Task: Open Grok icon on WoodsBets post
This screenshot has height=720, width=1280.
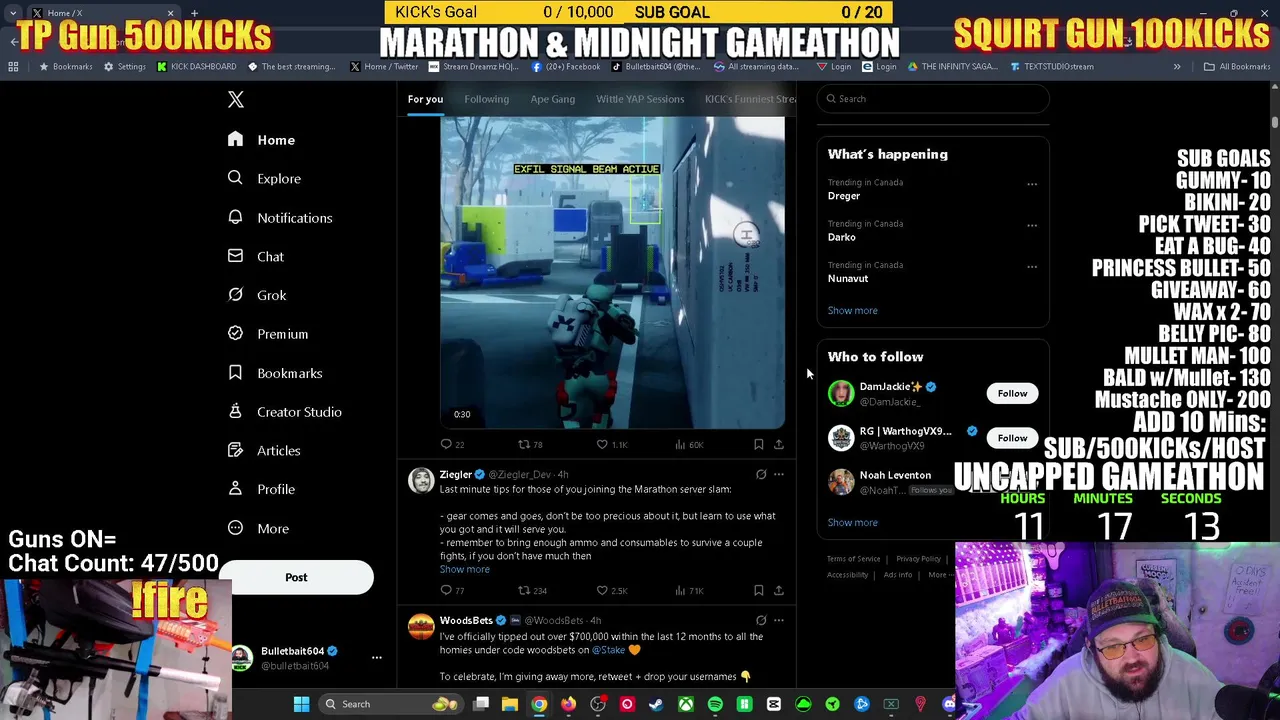Action: 761,620
